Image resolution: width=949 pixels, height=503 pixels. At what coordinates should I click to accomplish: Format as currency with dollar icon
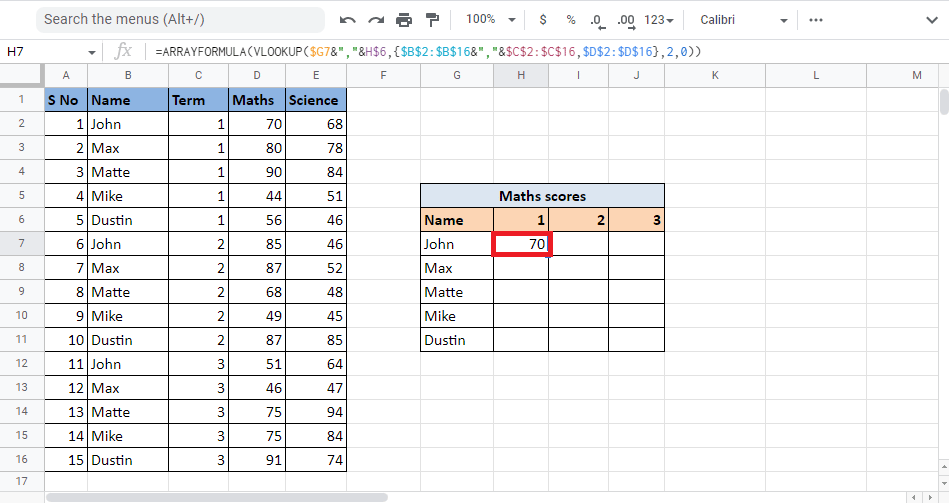[x=543, y=20]
